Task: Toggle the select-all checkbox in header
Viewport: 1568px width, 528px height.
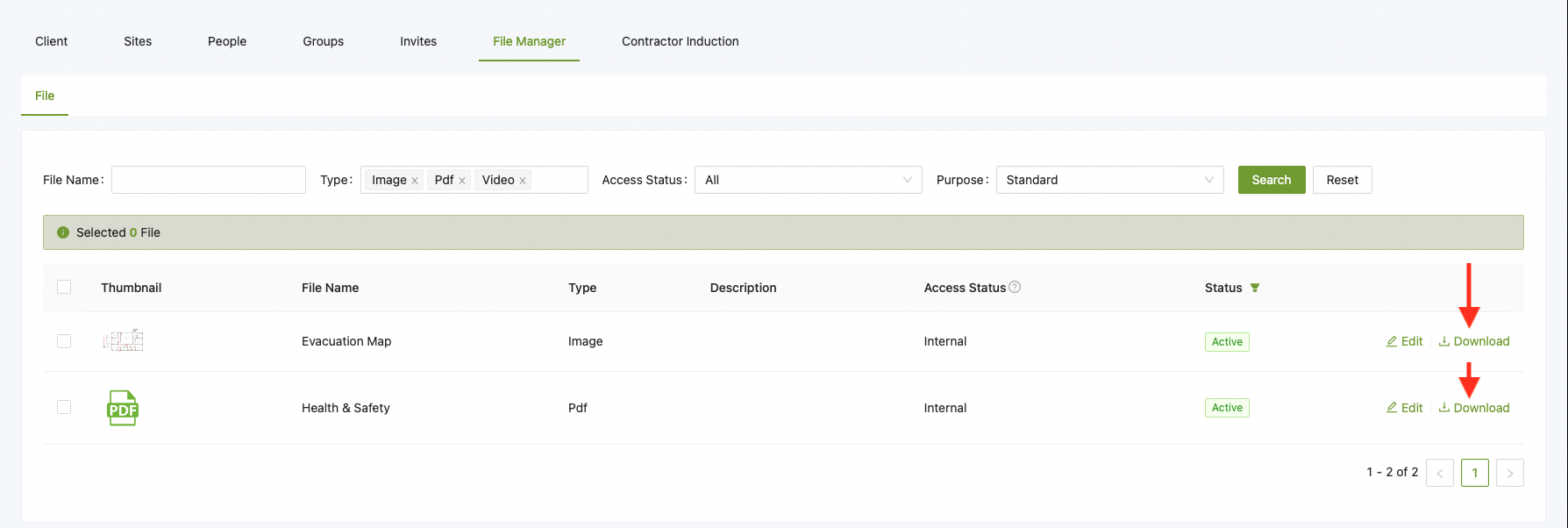Action: click(x=64, y=287)
